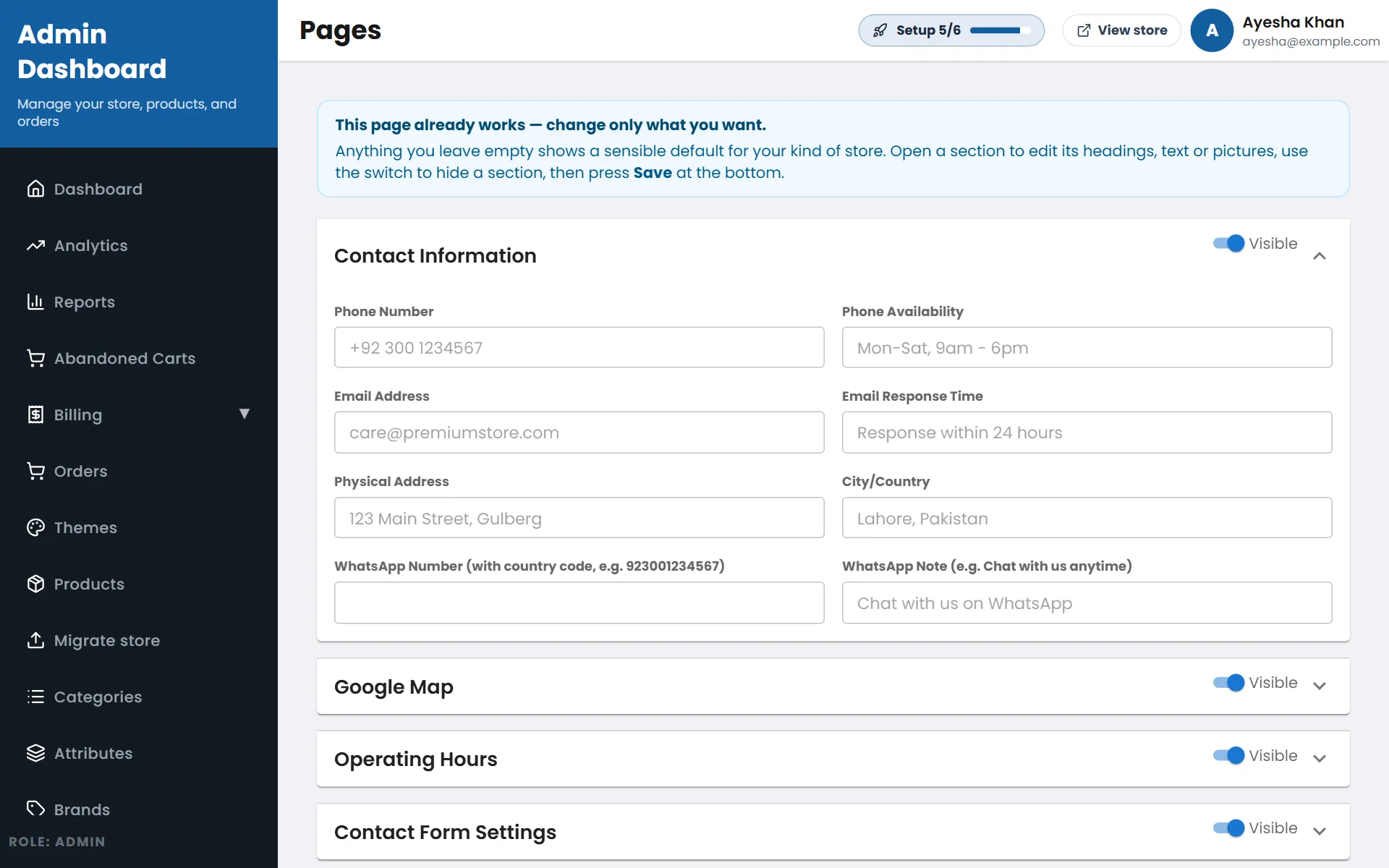Click the Brands tag icon
This screenshot has height=868, width=1389.
click(x=35, y=808)
